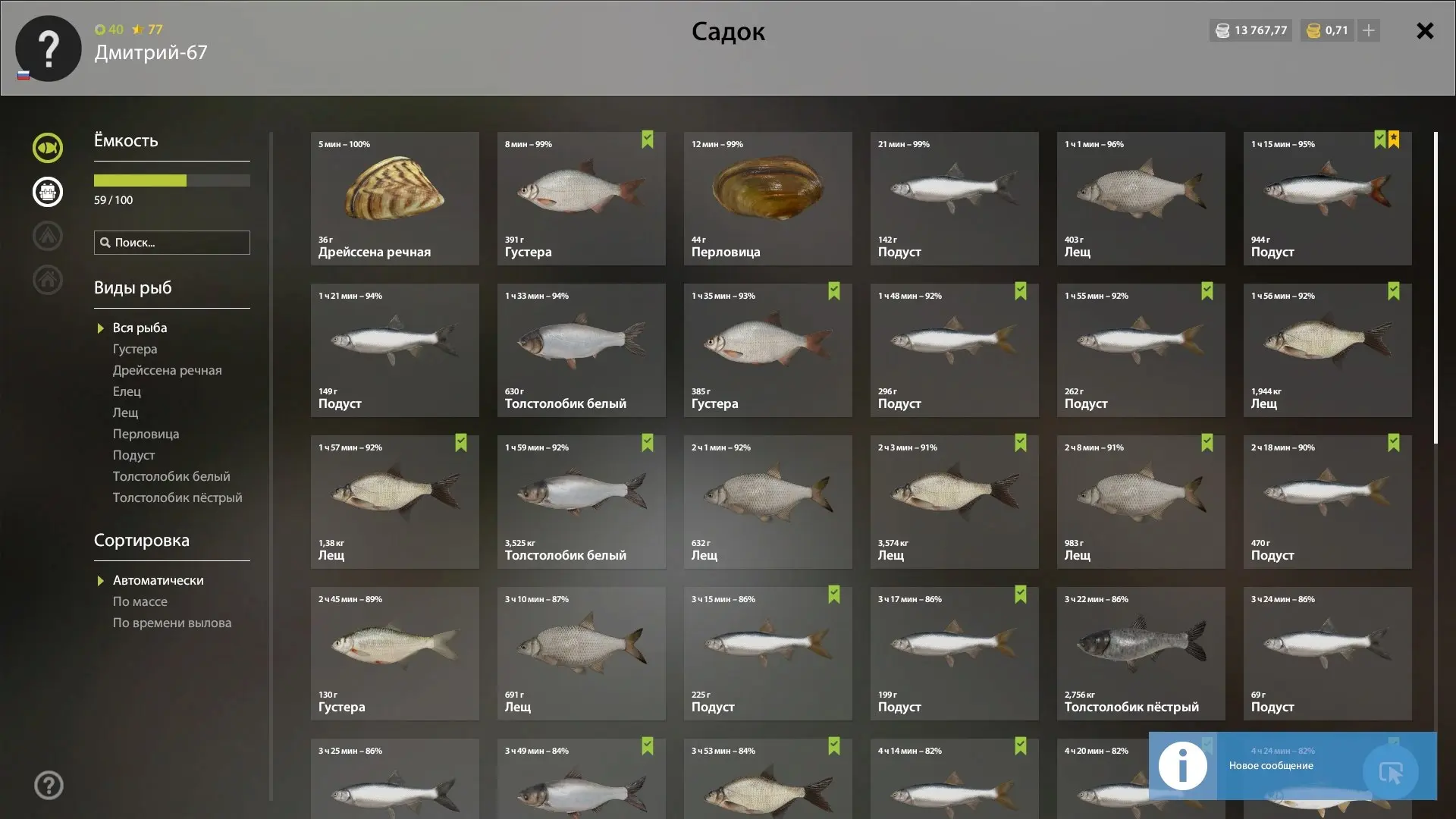Filter fish by Лещ species

coord(125,413)
